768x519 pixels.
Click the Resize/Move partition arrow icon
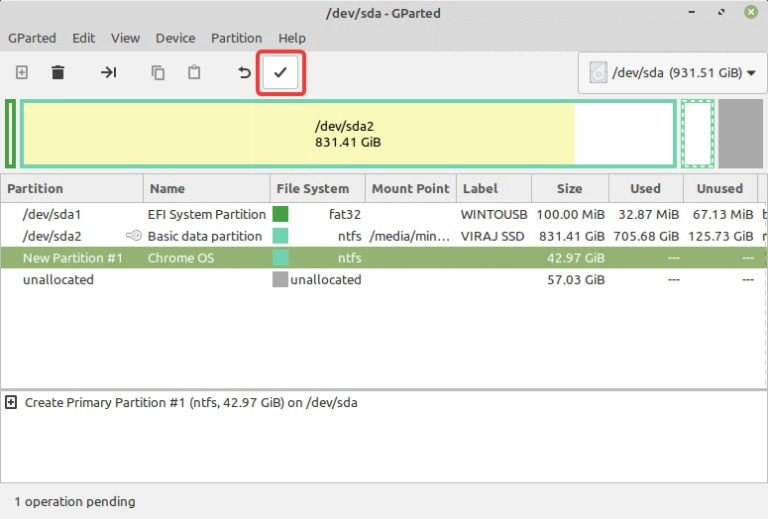click(109, 73)
